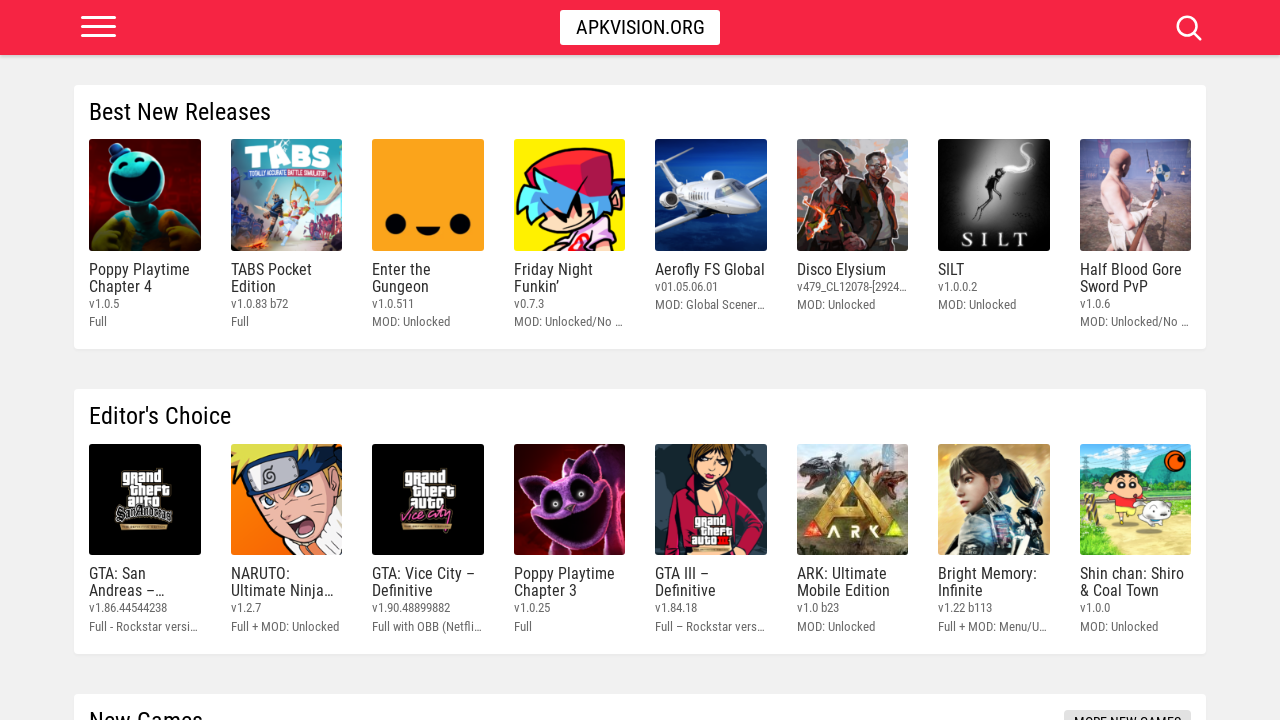1280x720 pixels.
Task: Click Half Blood Gore Sword PvP title
Action: (x=1131, y=278)
